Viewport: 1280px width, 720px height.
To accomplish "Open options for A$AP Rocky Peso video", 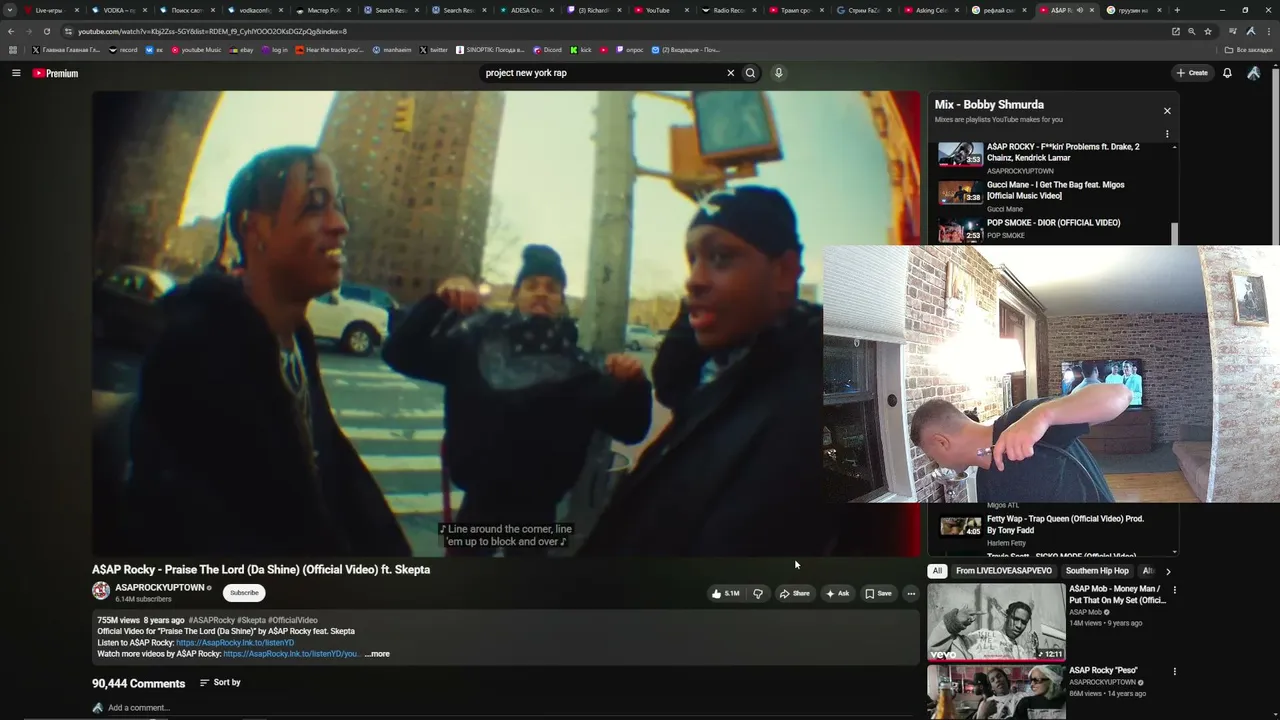I will pyautogui.click(x=1174, y=671).
